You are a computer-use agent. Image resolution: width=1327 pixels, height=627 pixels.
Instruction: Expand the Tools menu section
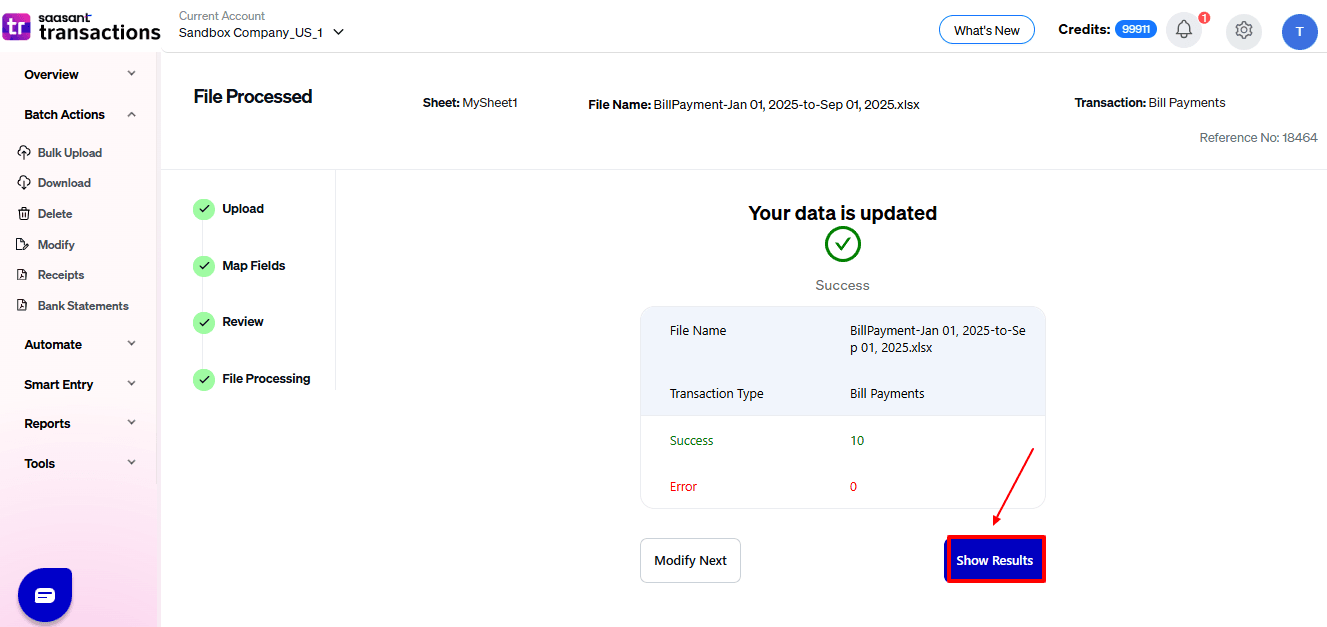(x=80, y=464)
